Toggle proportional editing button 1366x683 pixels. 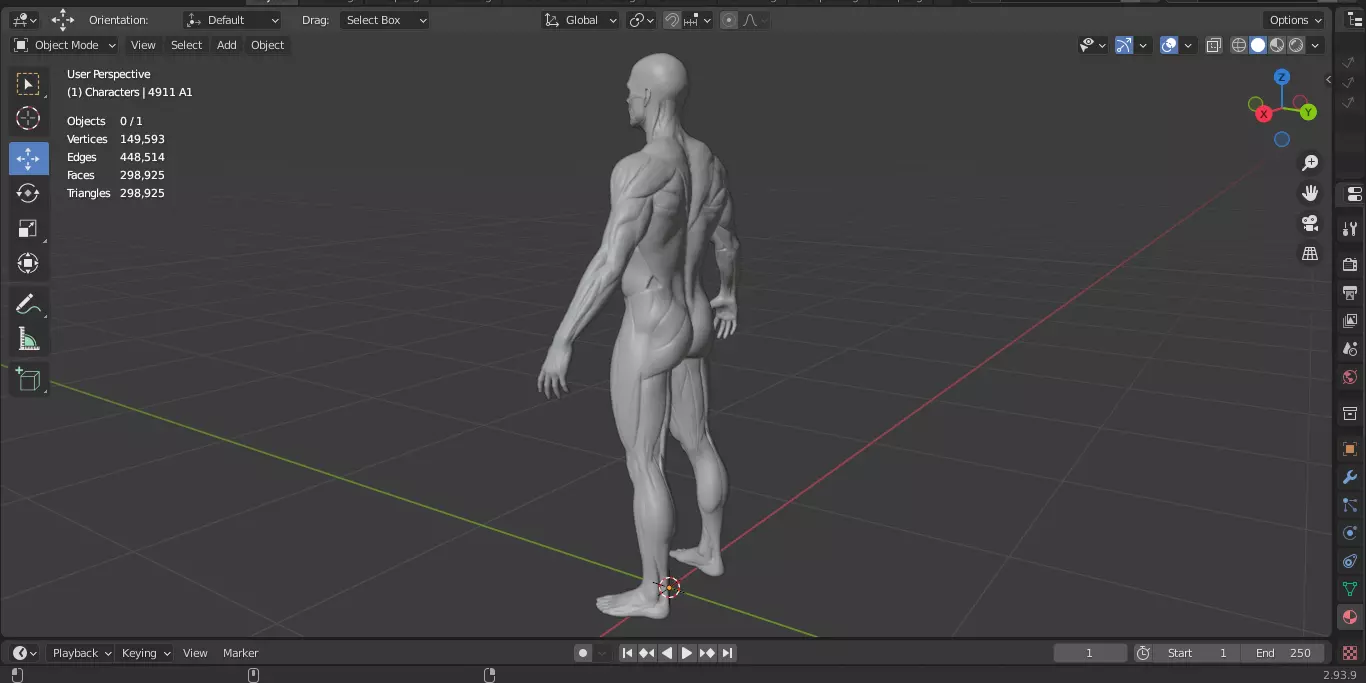coord(729,20)
